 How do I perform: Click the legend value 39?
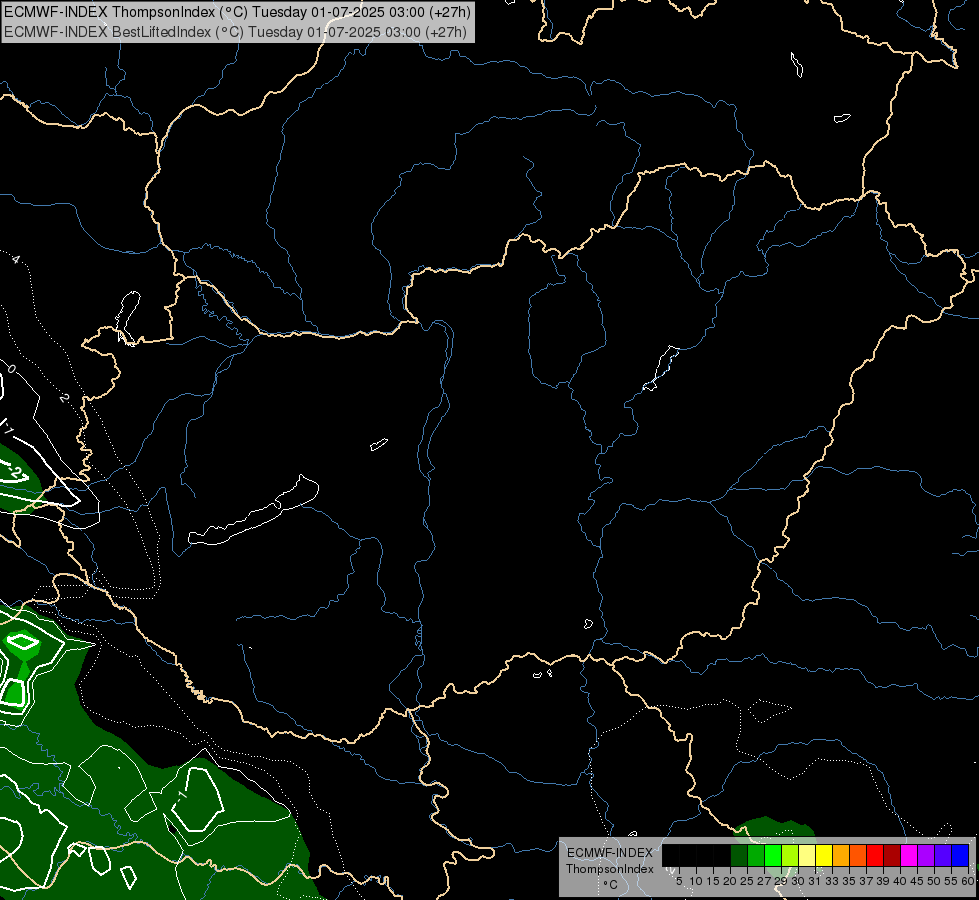[x=883, y=881]
